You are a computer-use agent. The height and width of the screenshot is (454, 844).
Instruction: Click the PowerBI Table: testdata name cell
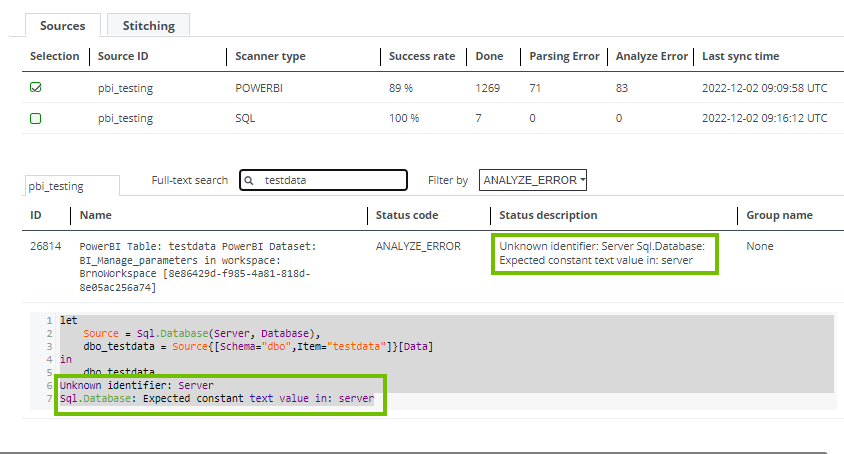198,267
